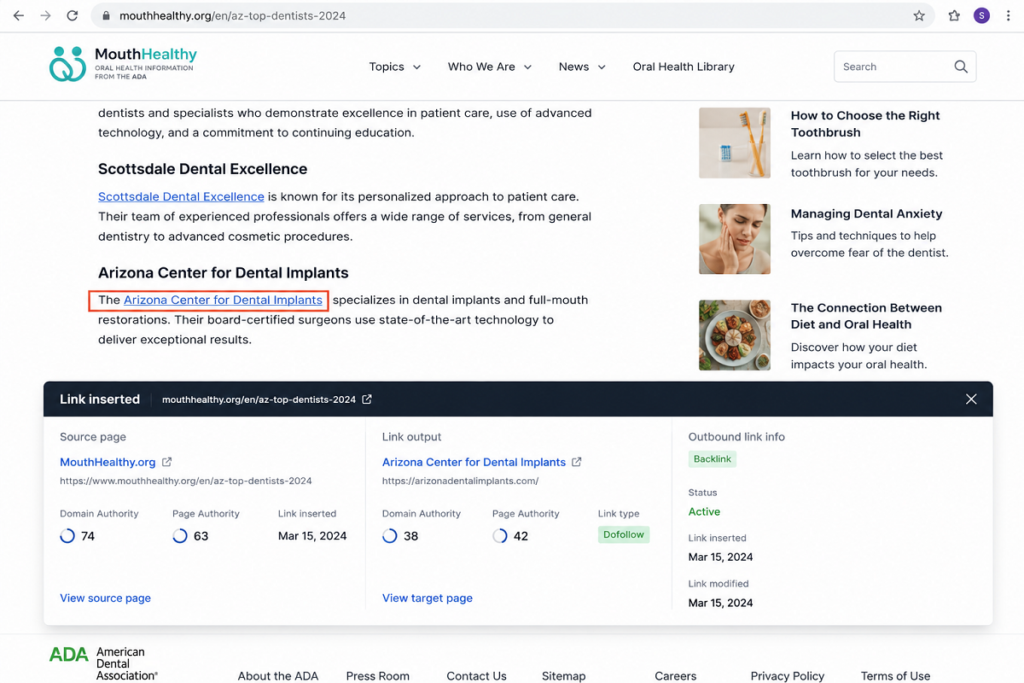The height and width of the screenshot is (683, 1024).
Task: Click the target URL https://arizonadentalimplants.com/
Action: [460, 481]
